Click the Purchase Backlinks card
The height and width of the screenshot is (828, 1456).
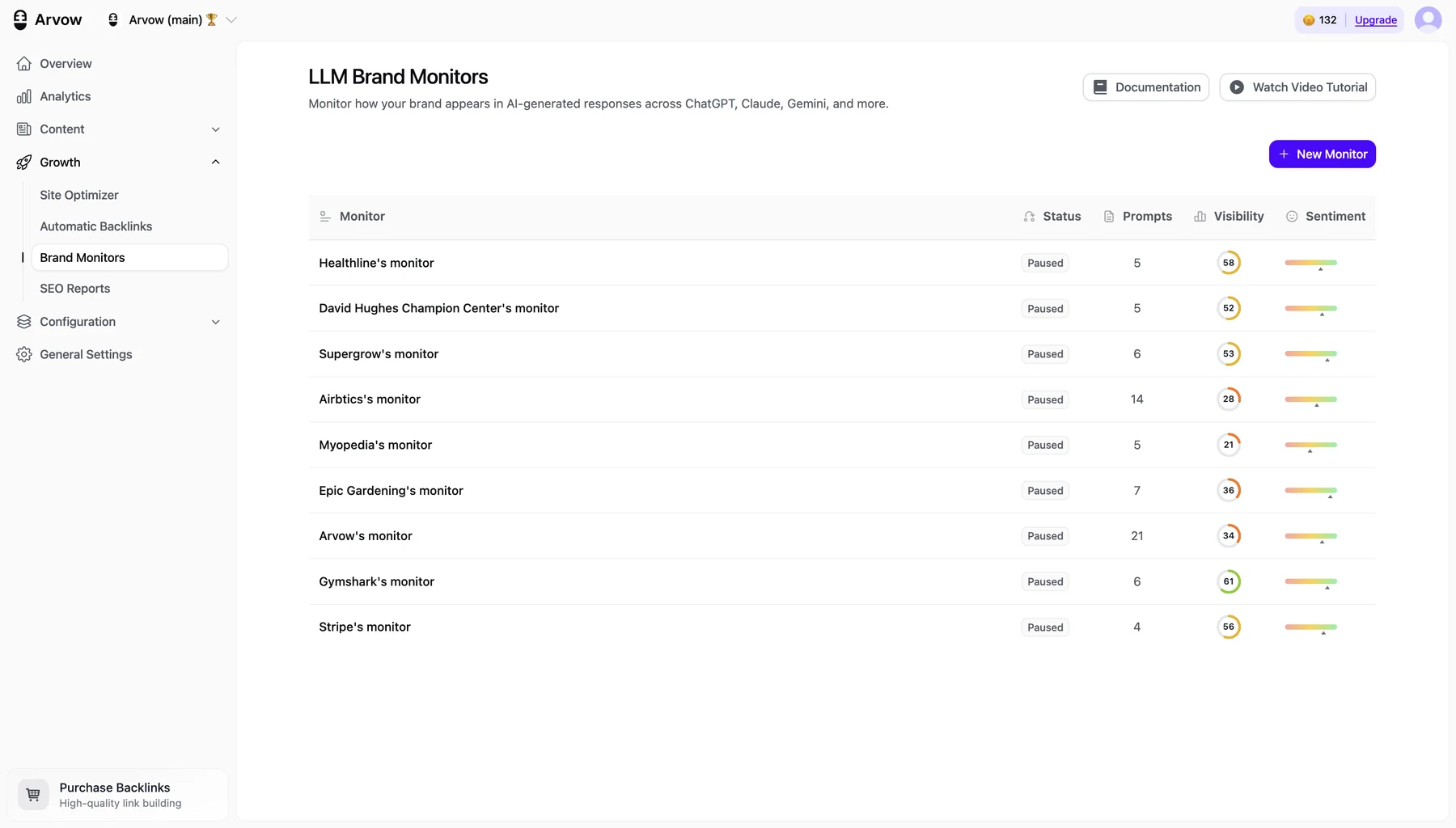[x=118, y=795]
